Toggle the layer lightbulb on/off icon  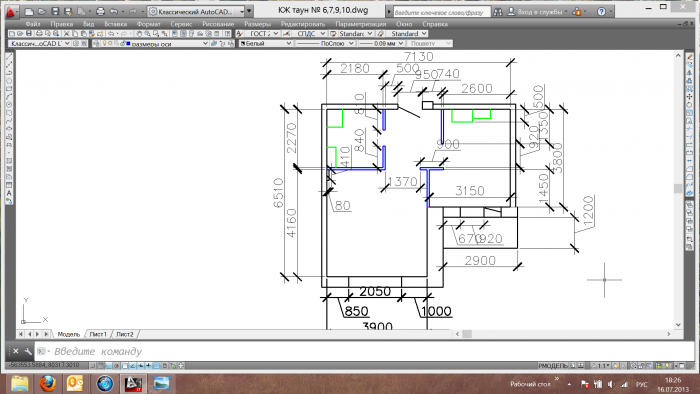coord(104,43)
